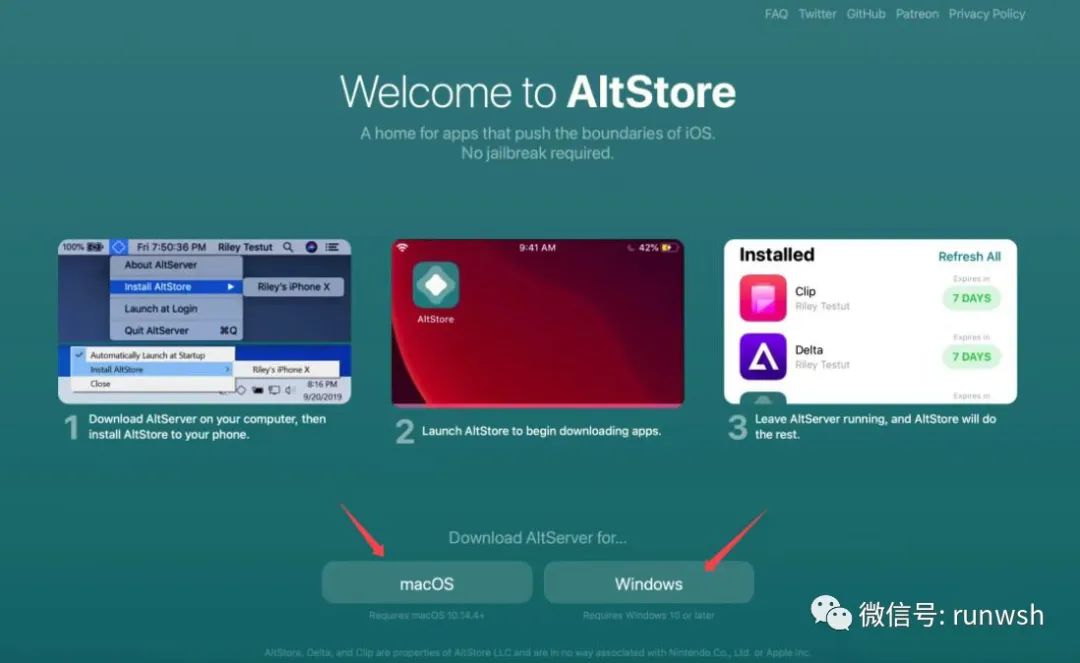Viewport: 1080px width, 663px height.
Task: Open the Twitter link
Action: pyautogui.click(x=817, y=14)
